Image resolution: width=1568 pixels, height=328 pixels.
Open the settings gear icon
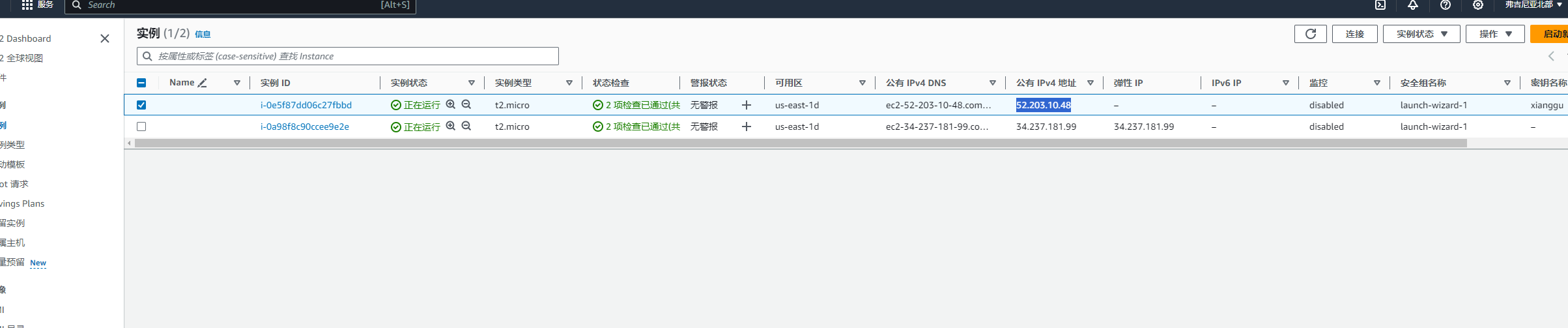(1478, 5)
